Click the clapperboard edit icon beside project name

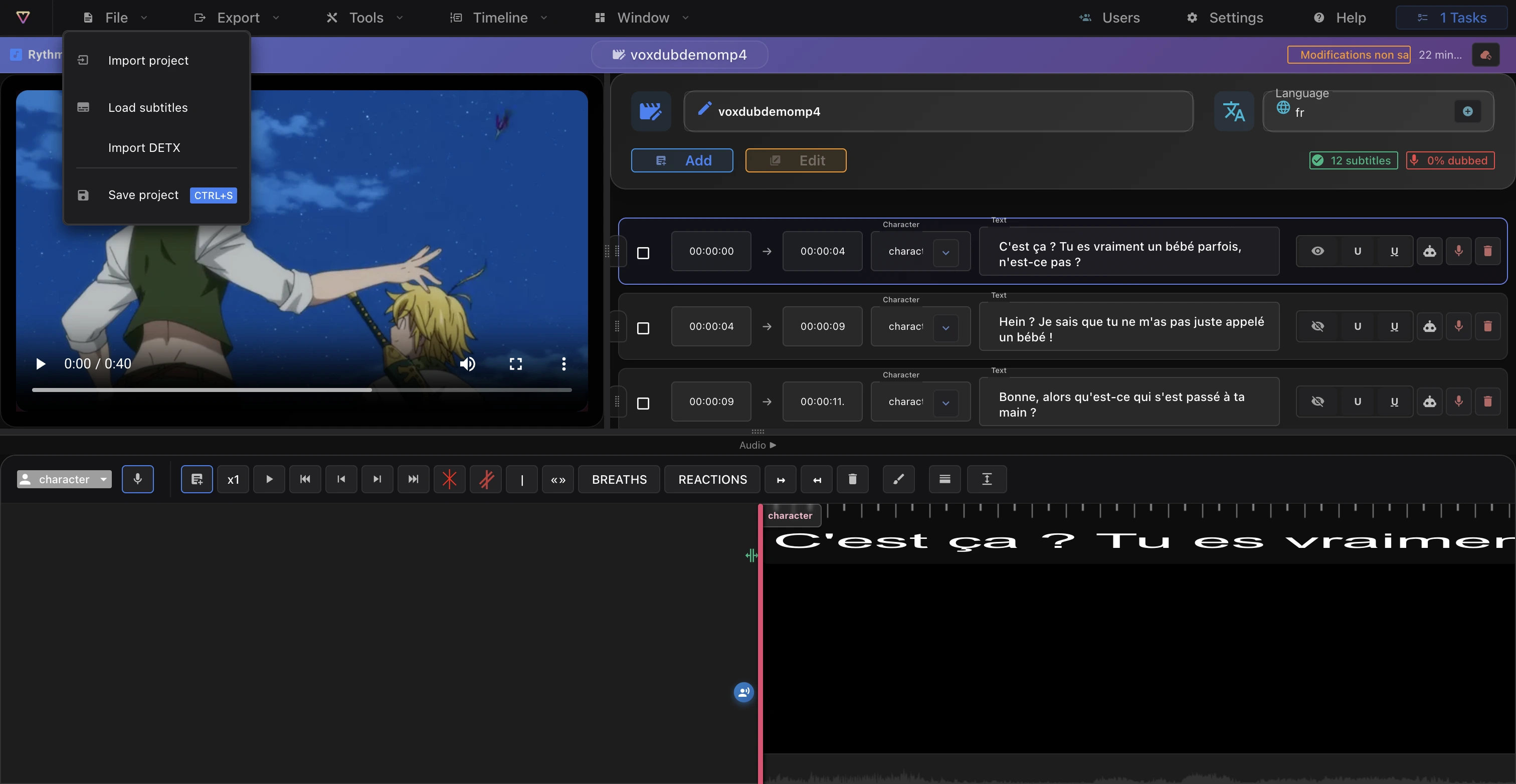click(x=651, y=111)
